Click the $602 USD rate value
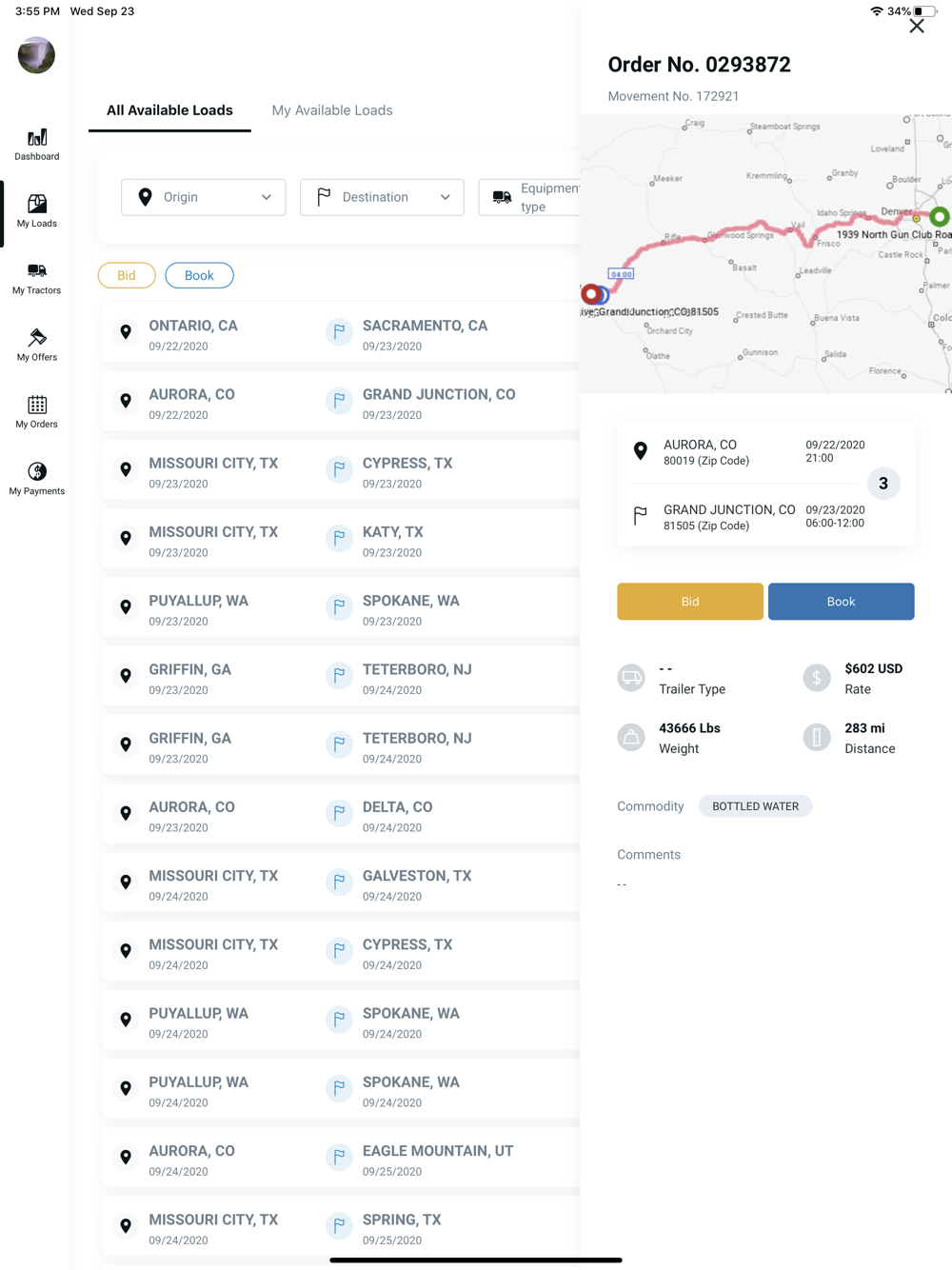The height and width of the screenshot is (1270, 952). [874, 668]
